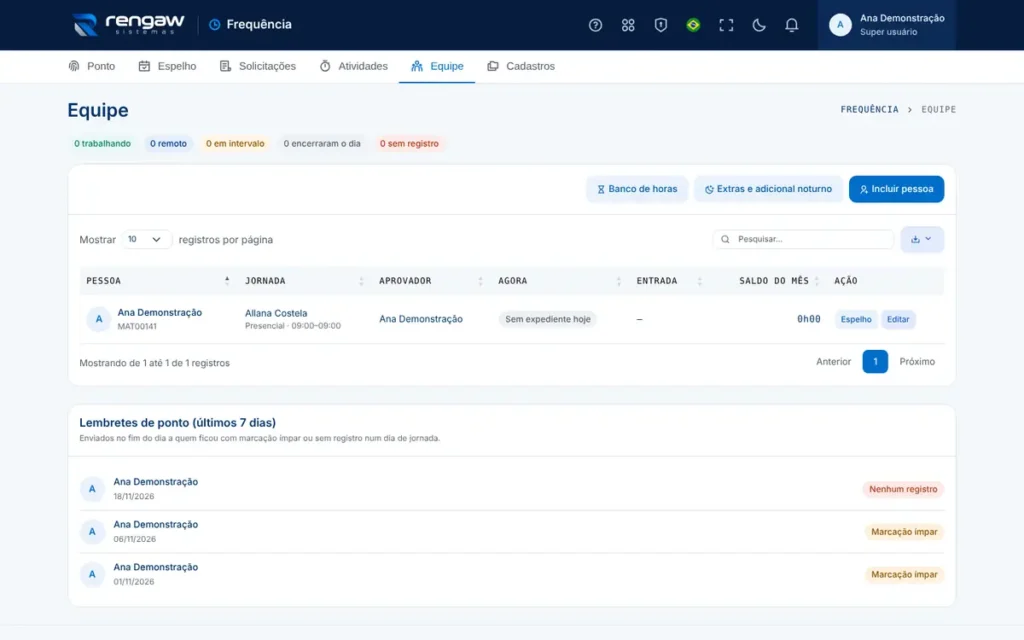The height and width of the screenshot is (640, 1024).
Task: Focus the Pesquisar search field
Action: click(x=803, y=239)
